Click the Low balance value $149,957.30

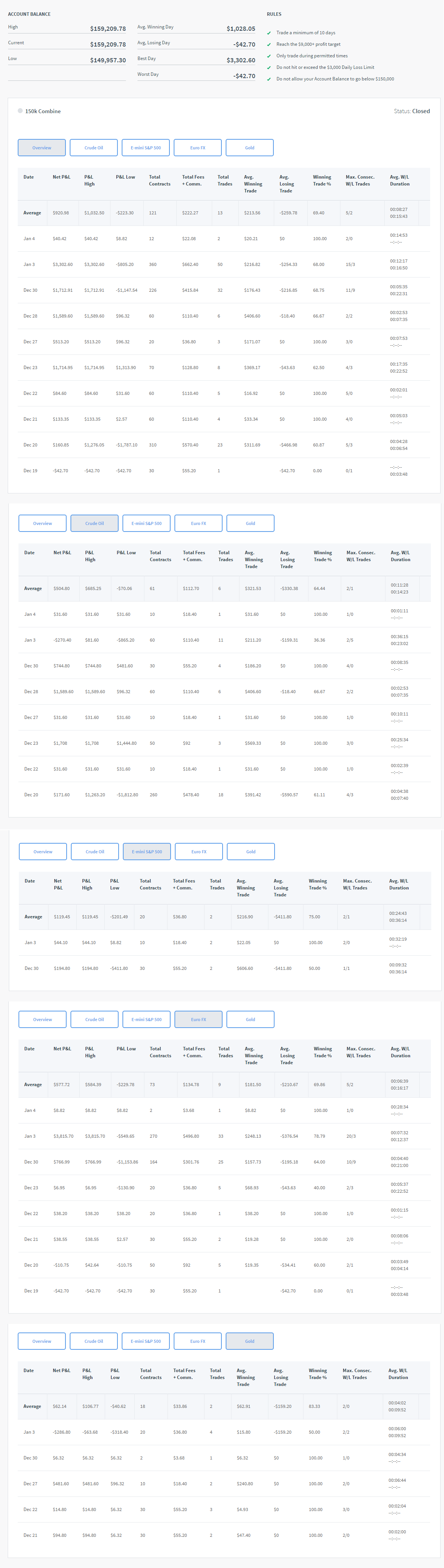108,60
